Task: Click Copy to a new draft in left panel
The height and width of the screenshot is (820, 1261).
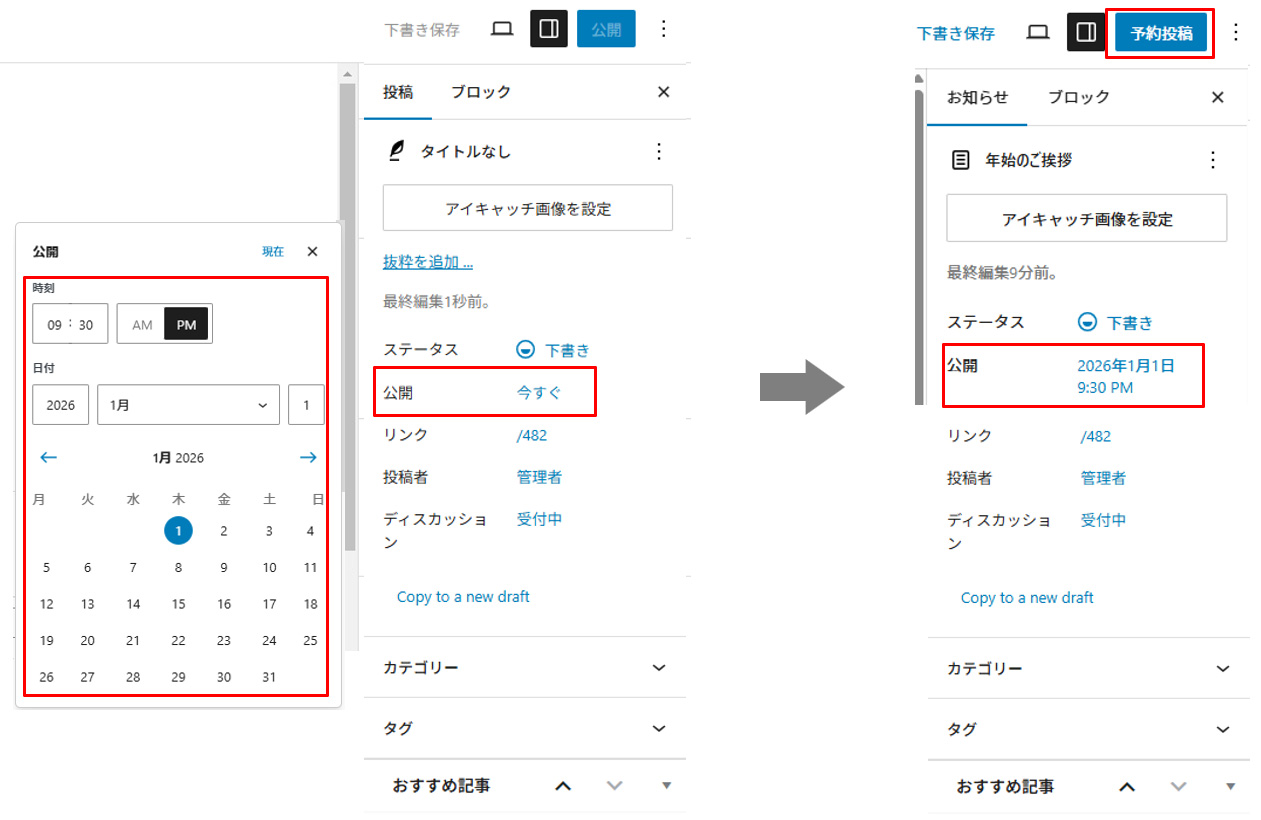Action: tap(463, 596)
